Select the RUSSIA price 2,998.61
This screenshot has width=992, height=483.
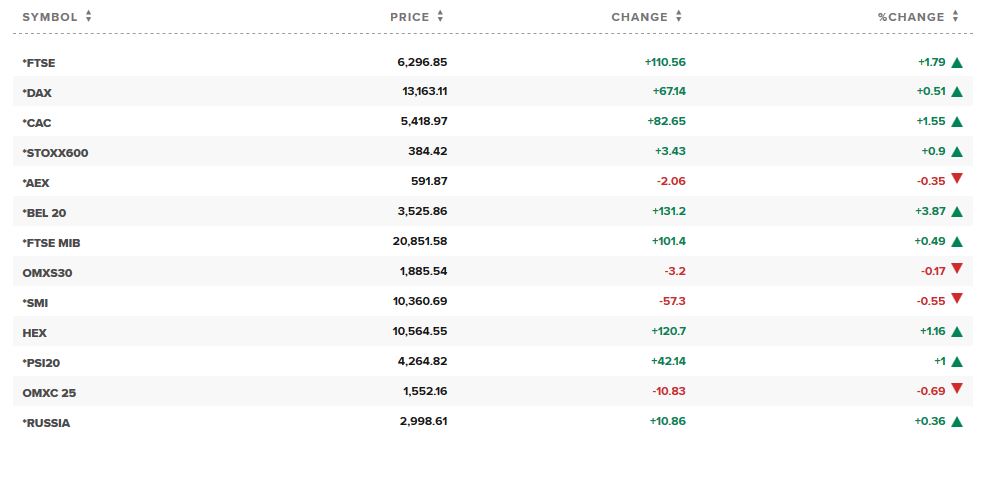point(423,421)
